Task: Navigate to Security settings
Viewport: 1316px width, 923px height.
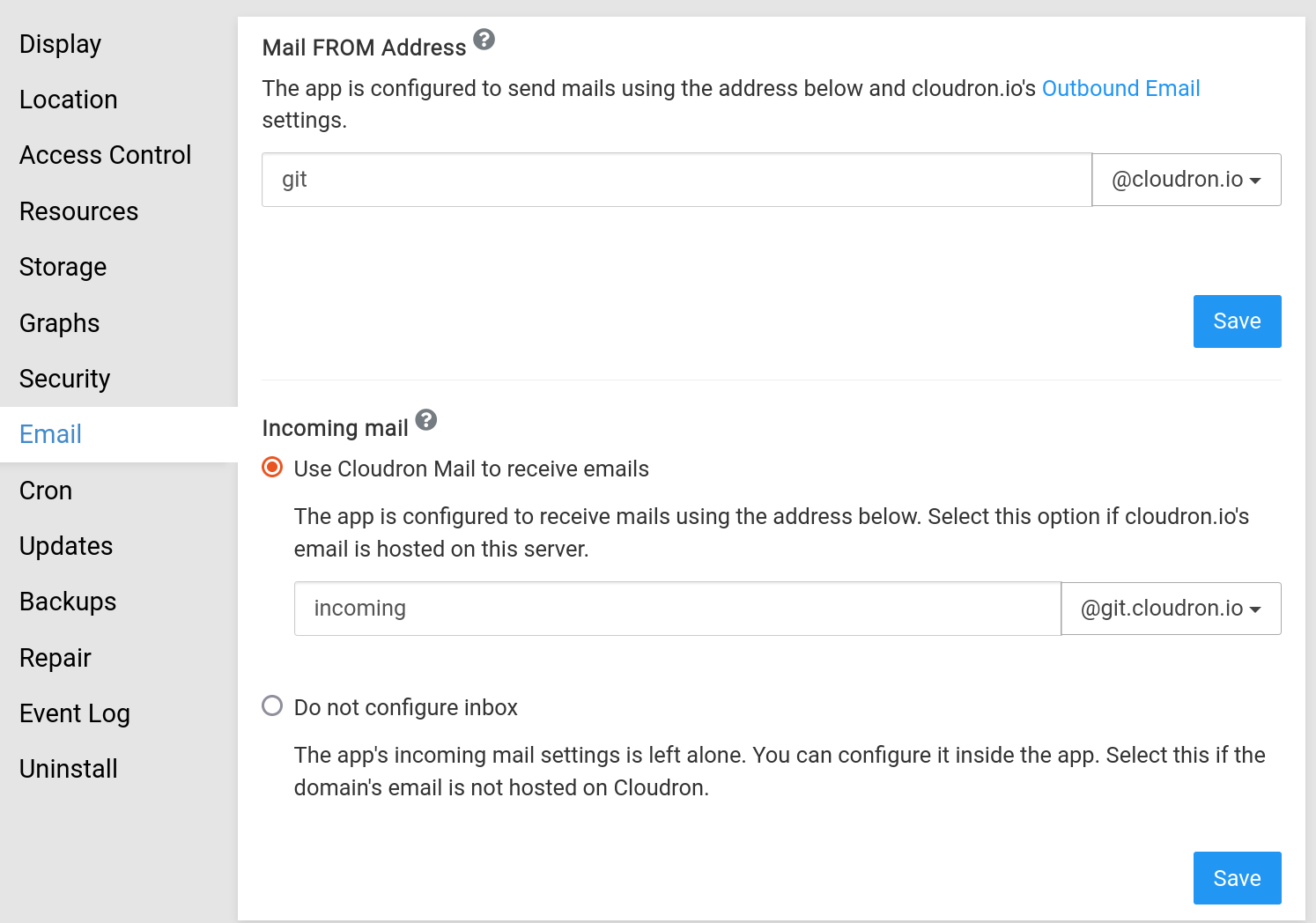Action: coord(64,379)
